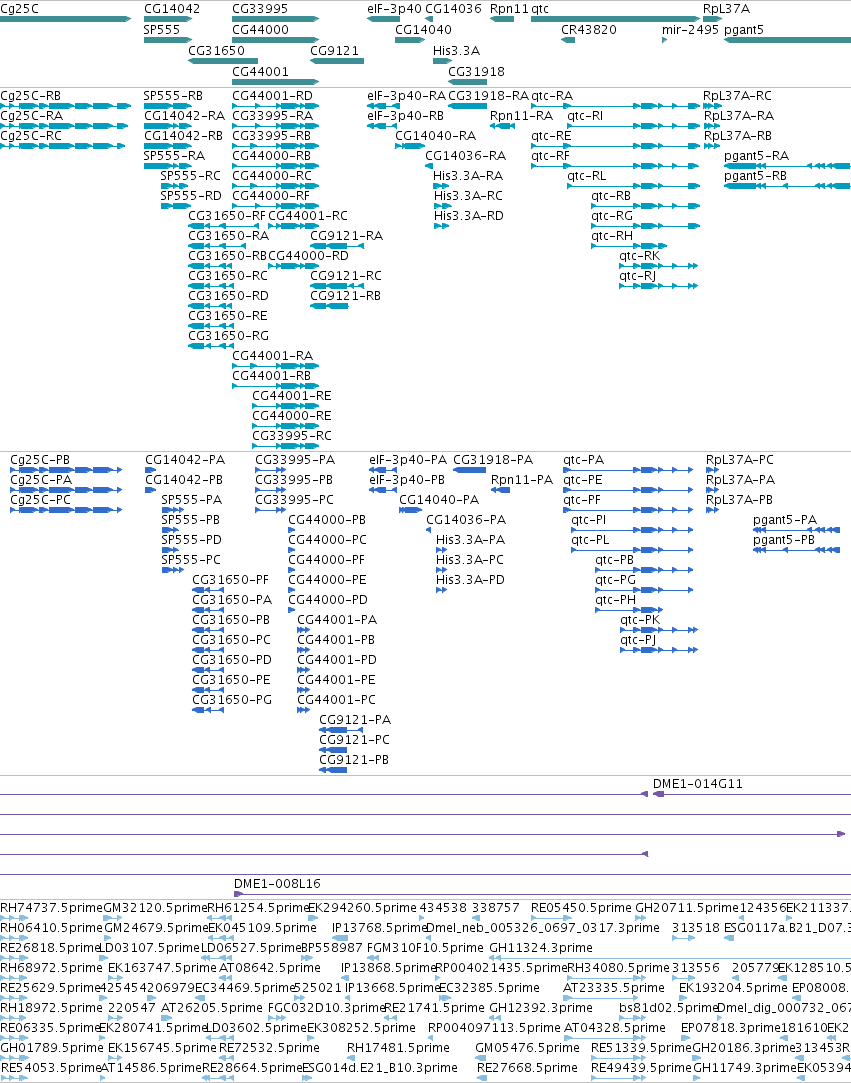851x1083 pixels.
Task: Select transcript Rpn11-RA
Action: pyautogui.click(x=522, y=115)
